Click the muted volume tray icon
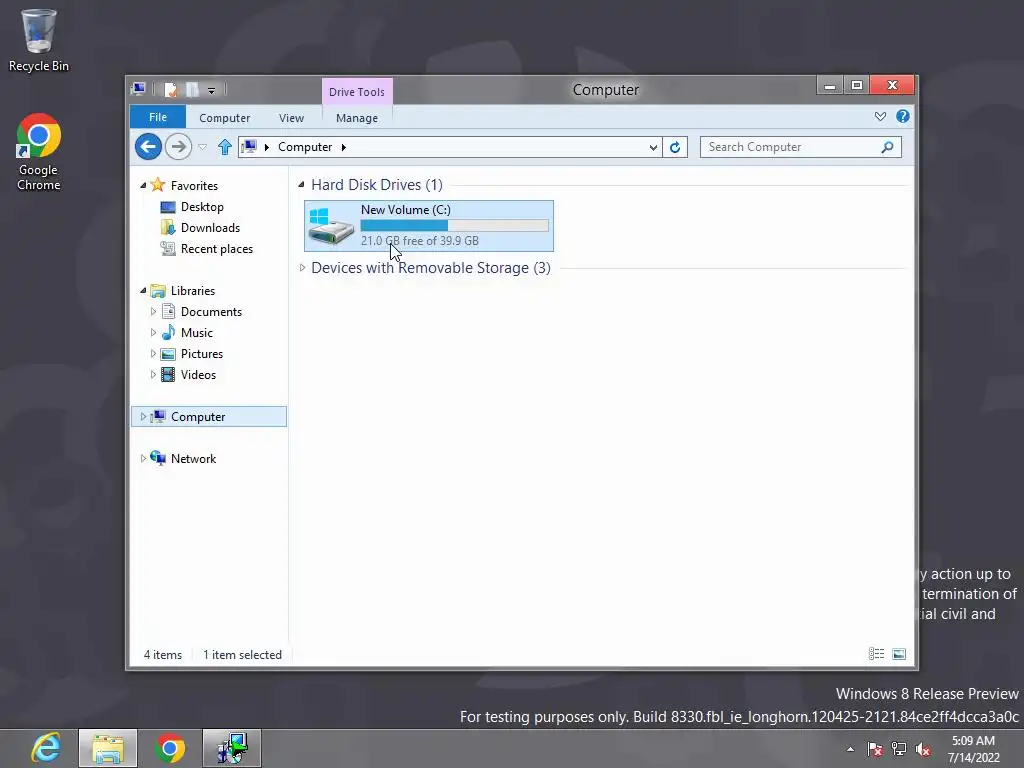The height and width of the screenshot is (768, 1024). [923, 749]
